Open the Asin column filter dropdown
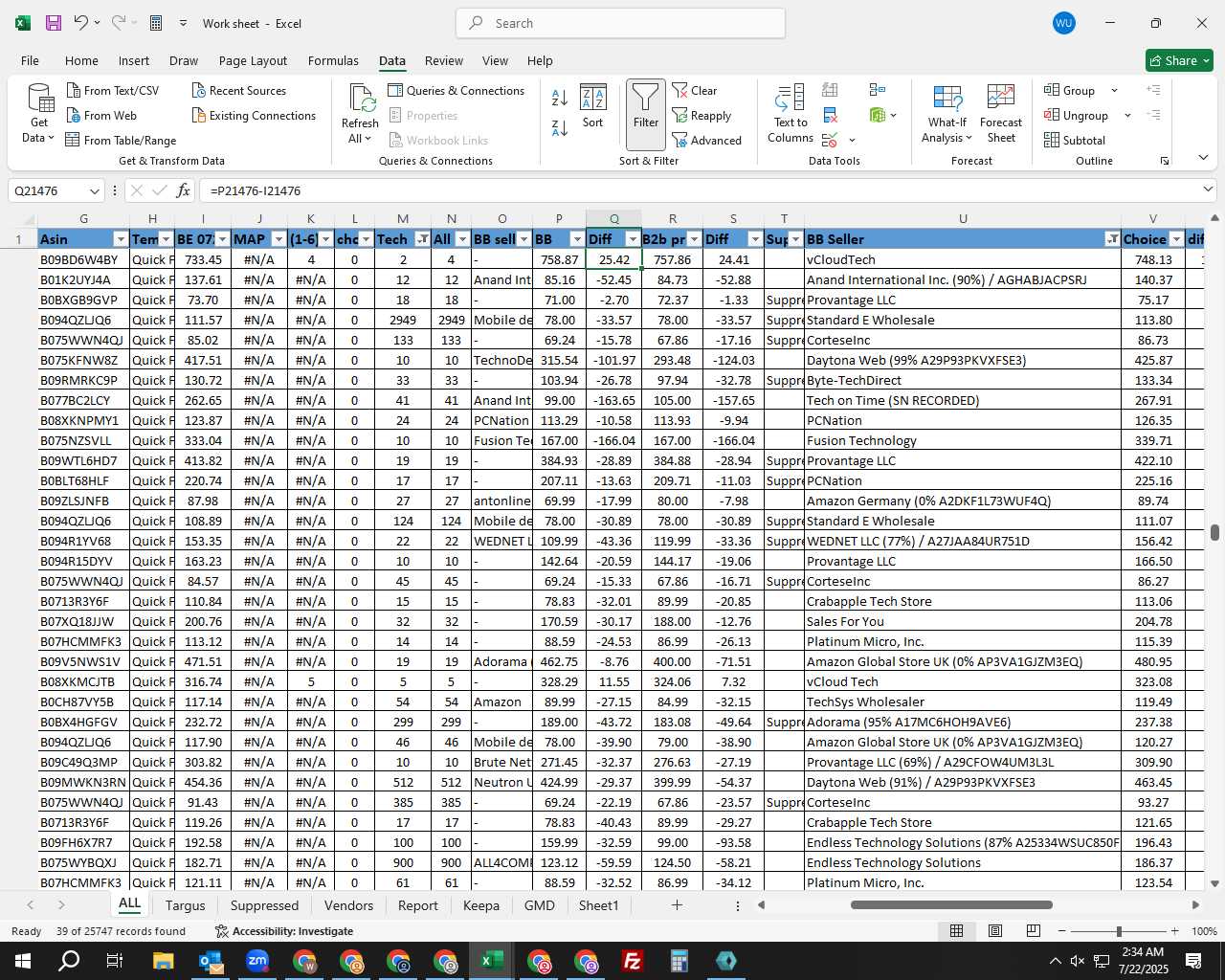 point(121,239)
